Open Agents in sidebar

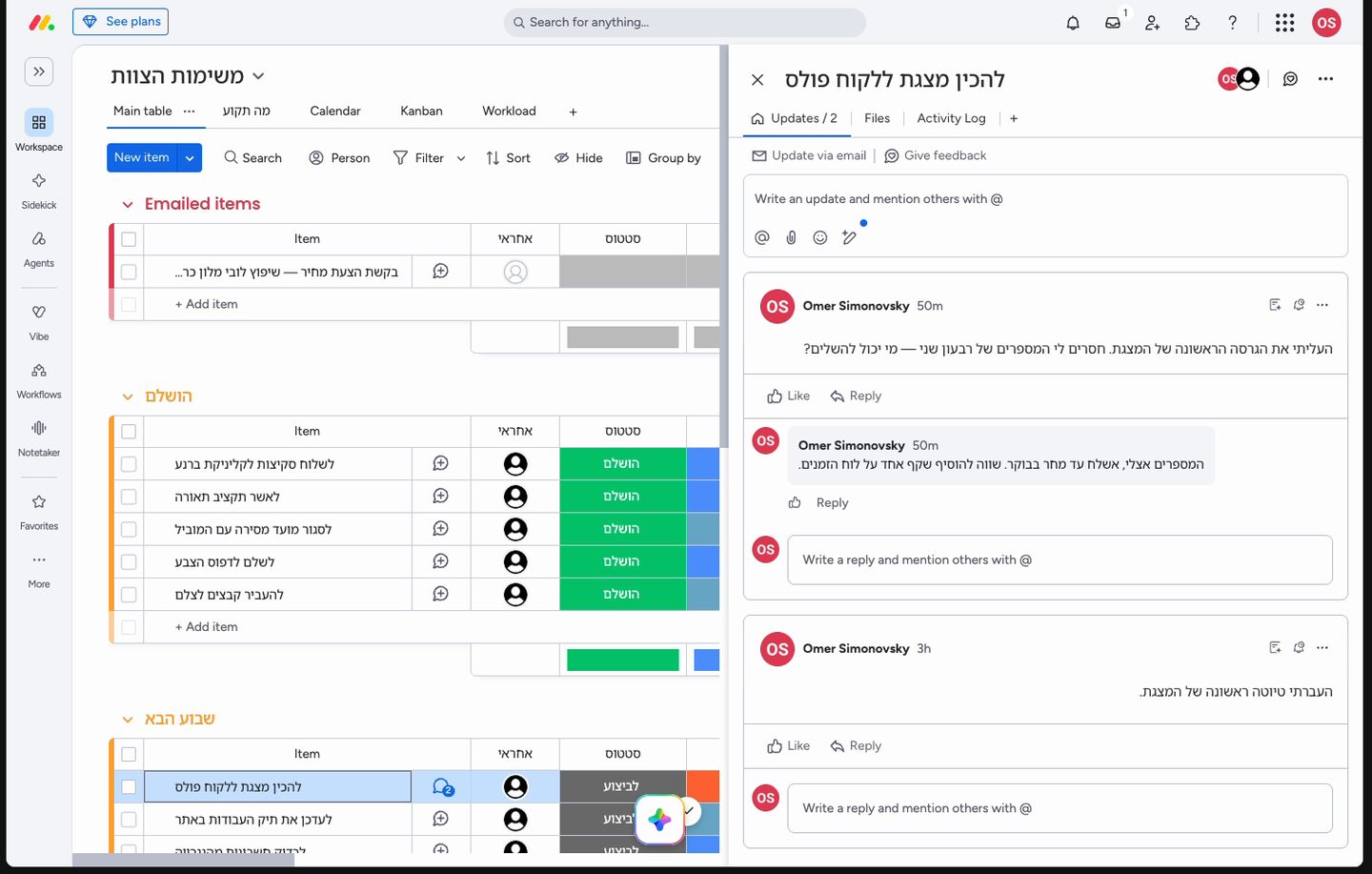click(39, 248)
